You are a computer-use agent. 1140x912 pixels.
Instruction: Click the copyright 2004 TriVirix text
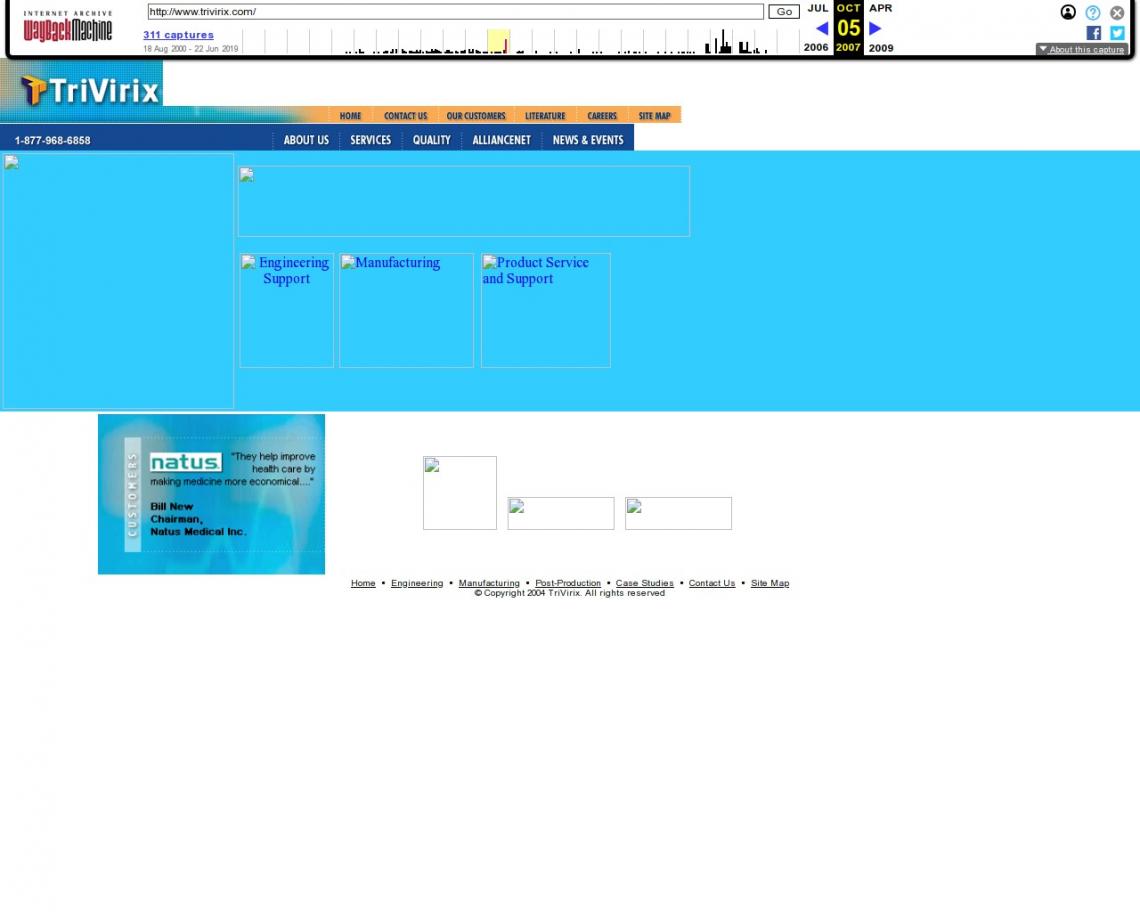tap(569, 593)
